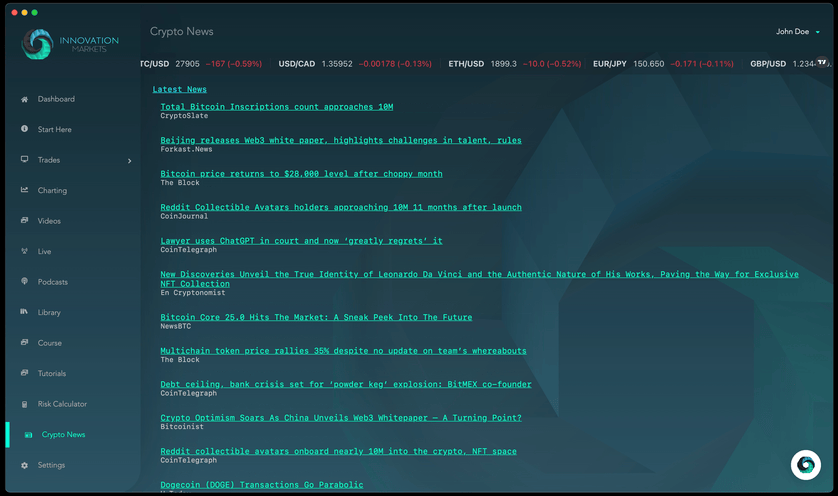Click the Tutorials icon in sidebar
The height and width of the screenshot is (496, 838).
[x=24, y=373]
